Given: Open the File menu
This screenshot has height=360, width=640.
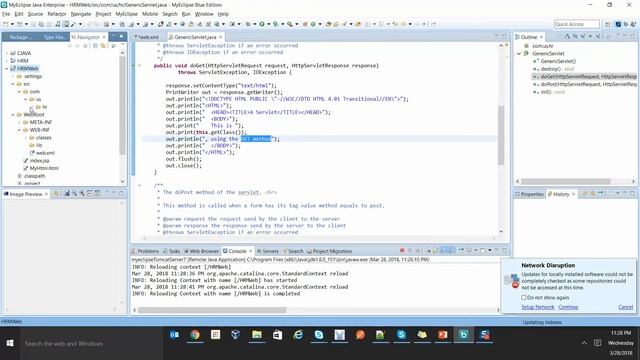Looking at the screenshot, I should 6,14.
